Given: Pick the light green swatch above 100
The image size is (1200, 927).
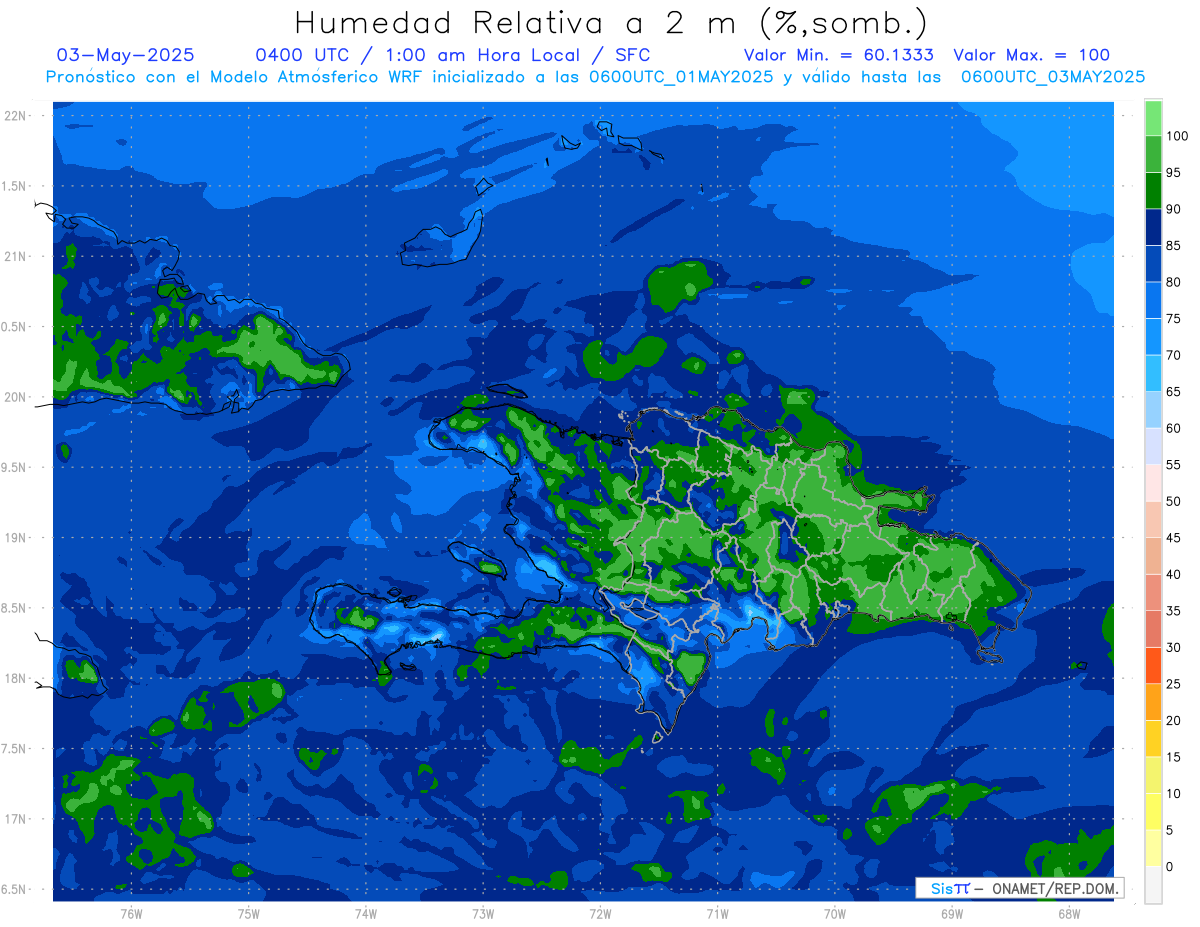Looking at the screenshot, I should coord(1153,118).
